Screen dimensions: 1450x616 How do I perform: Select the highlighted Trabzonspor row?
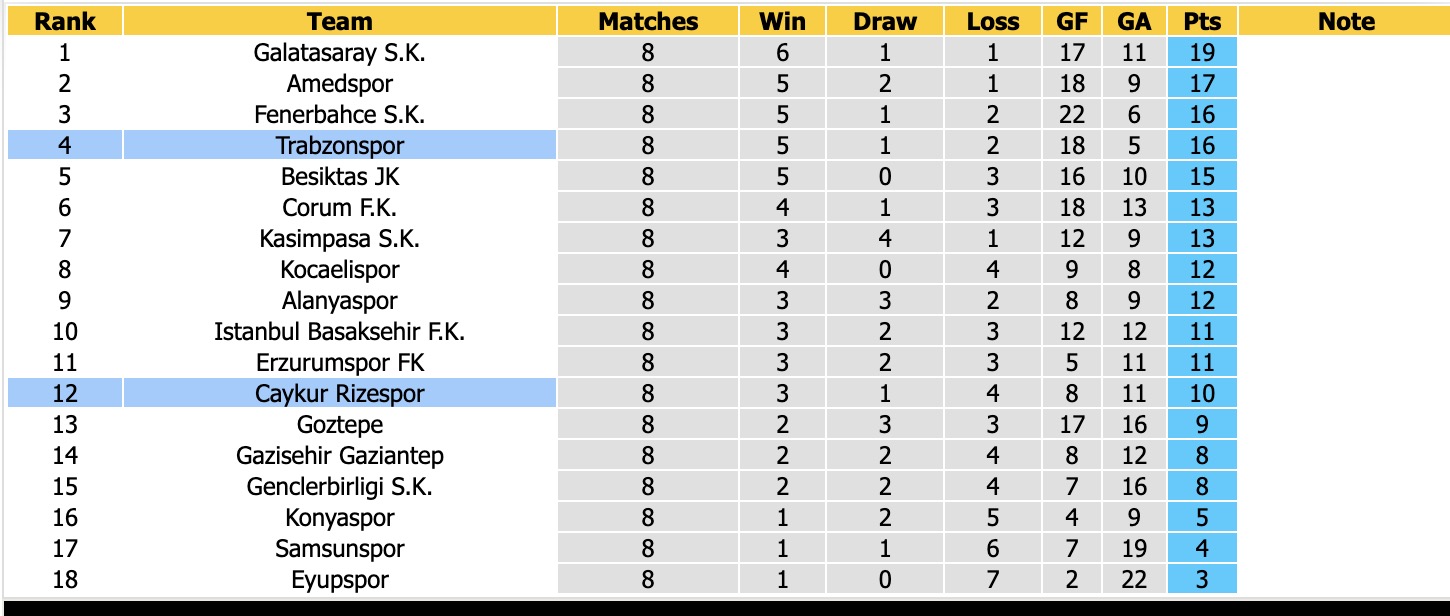pyautogui.click(x=282, y=146)
